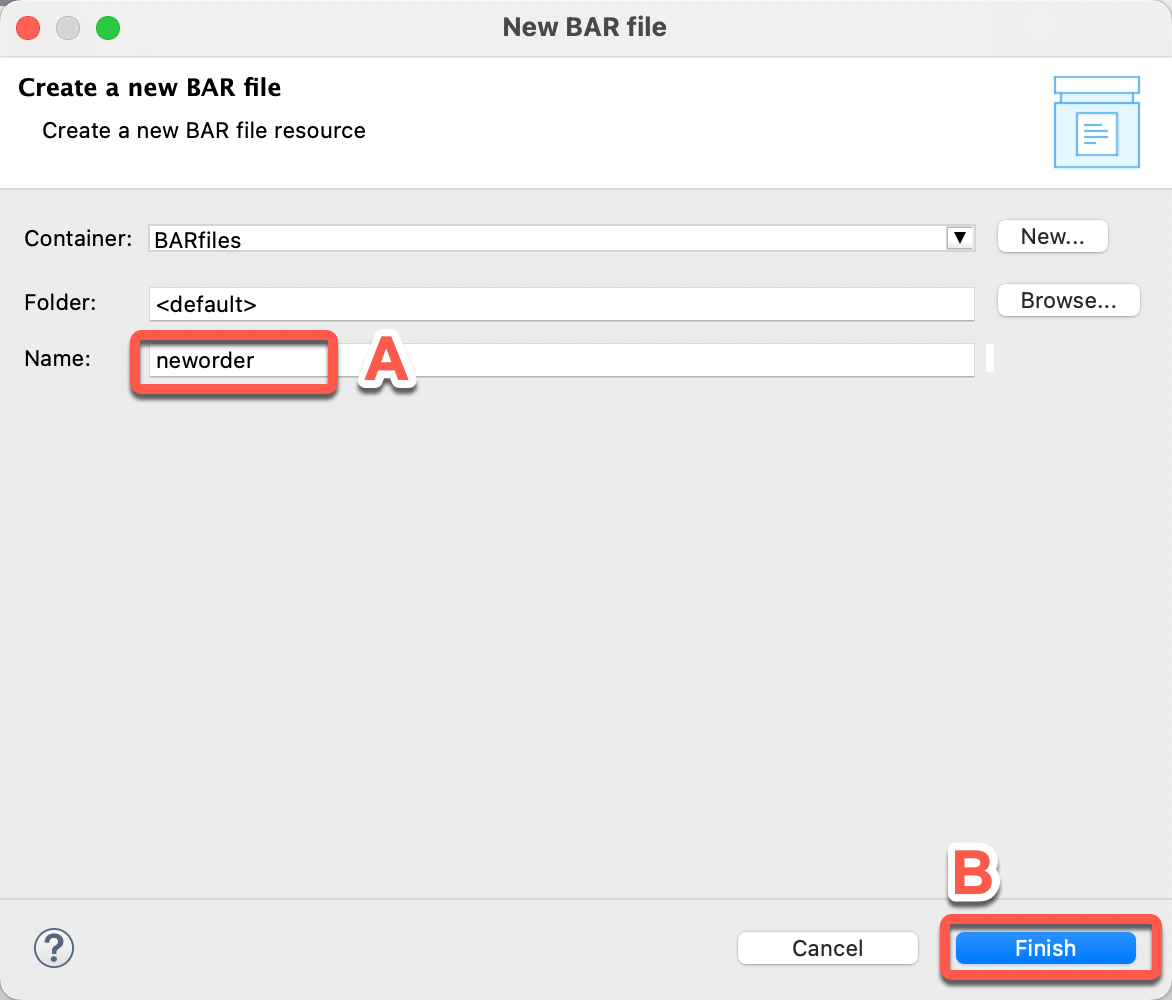Expand the Container dropdown arrow
Screen dimensions: 1172x1000
[959, 238]
